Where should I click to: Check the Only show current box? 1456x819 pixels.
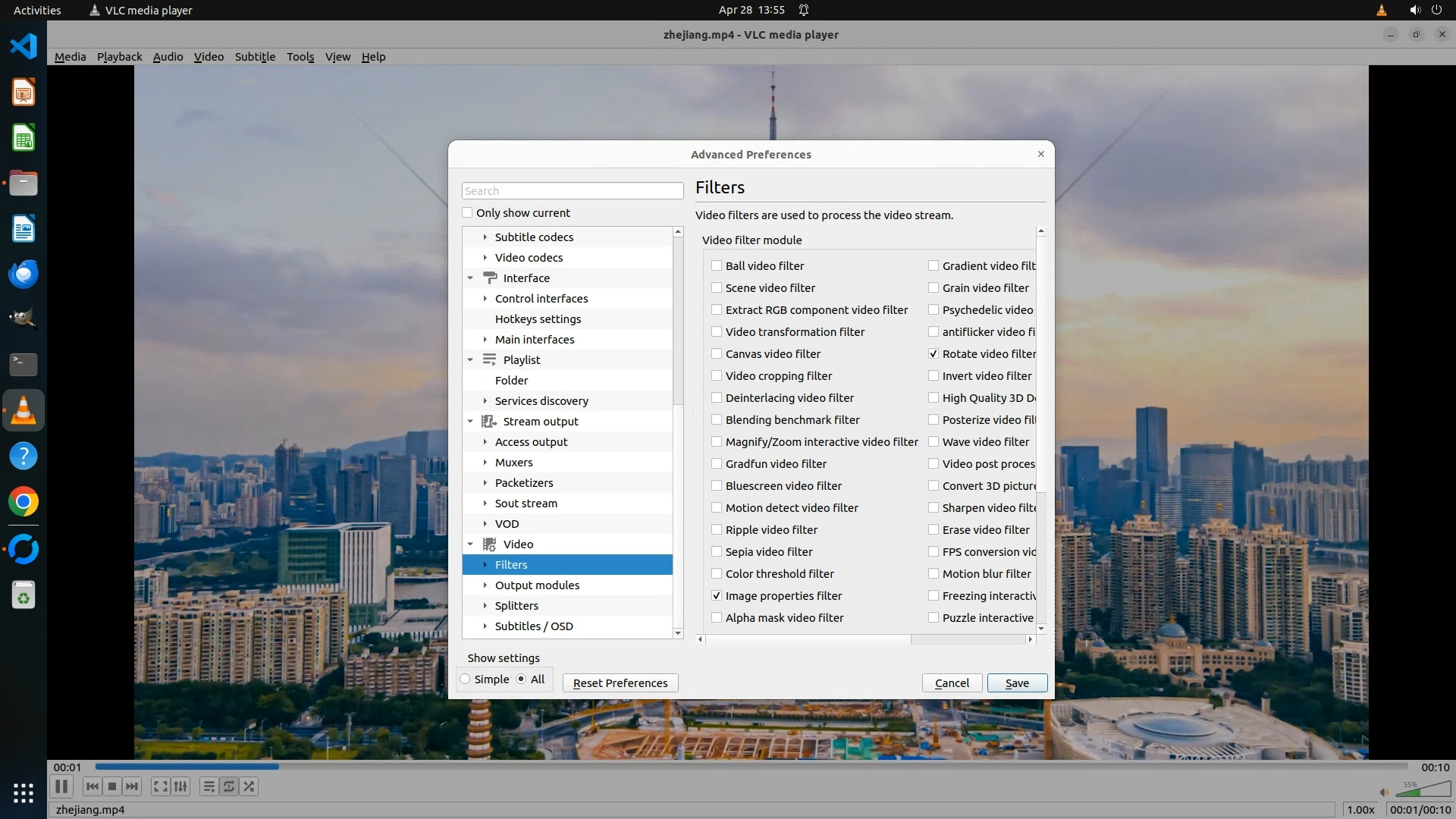[x=468, y=213]
